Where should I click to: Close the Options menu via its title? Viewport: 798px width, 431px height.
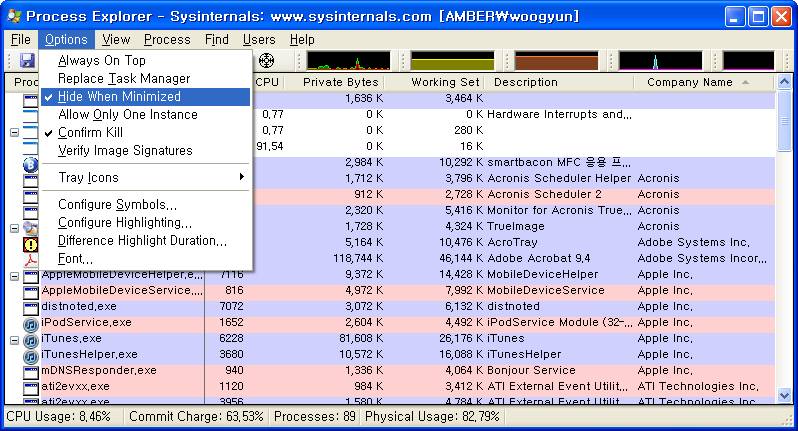66,40
